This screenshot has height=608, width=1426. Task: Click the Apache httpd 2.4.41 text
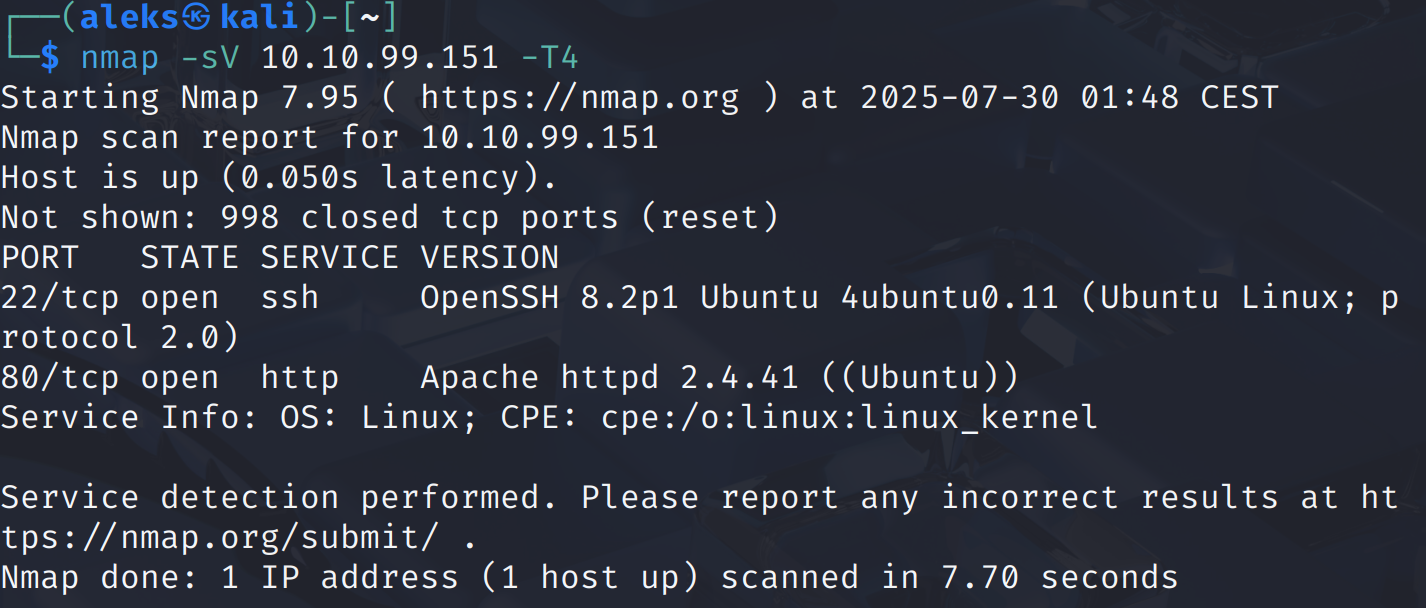point(610,378)
